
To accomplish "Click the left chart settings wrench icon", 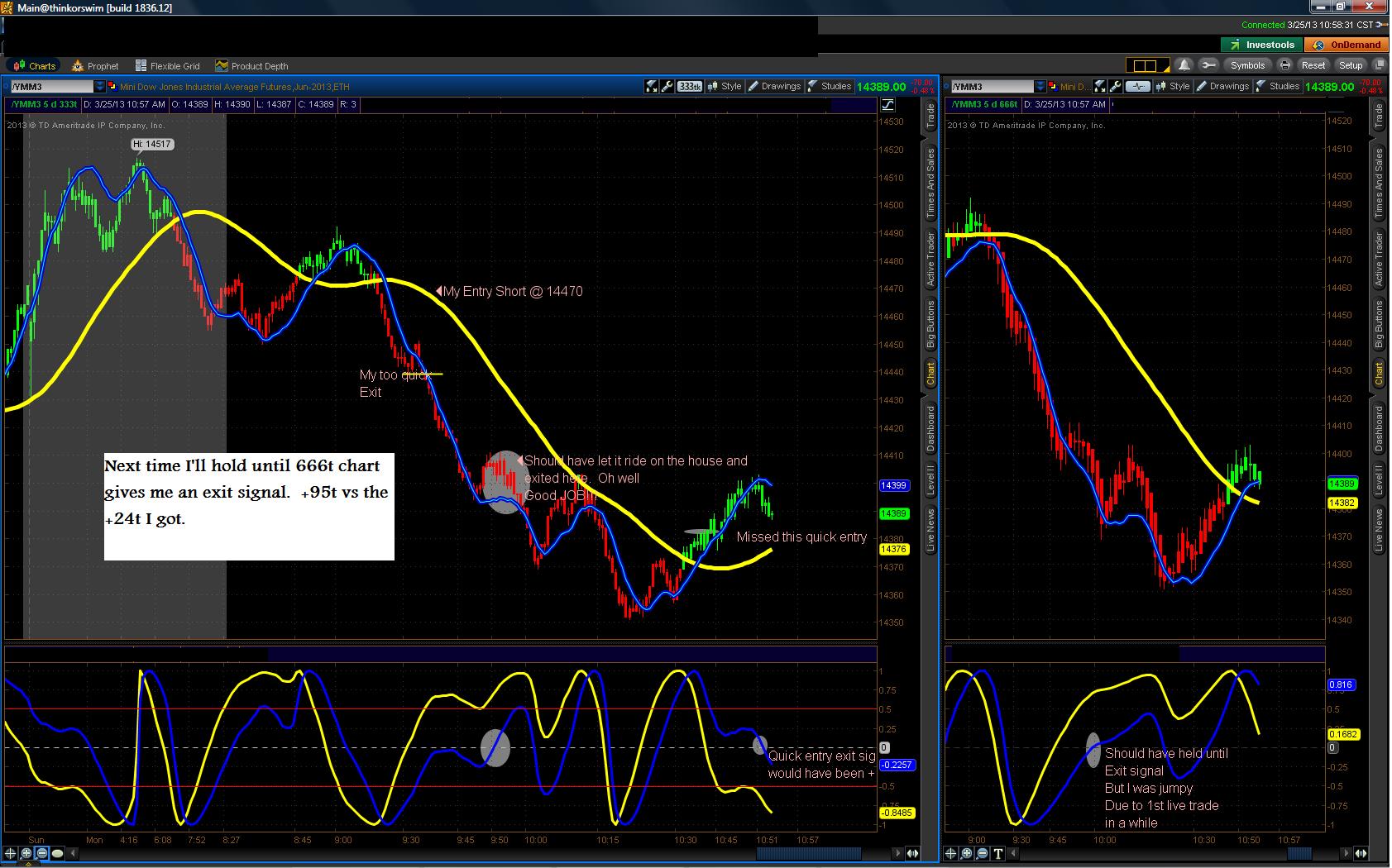I will click(667, 86).
